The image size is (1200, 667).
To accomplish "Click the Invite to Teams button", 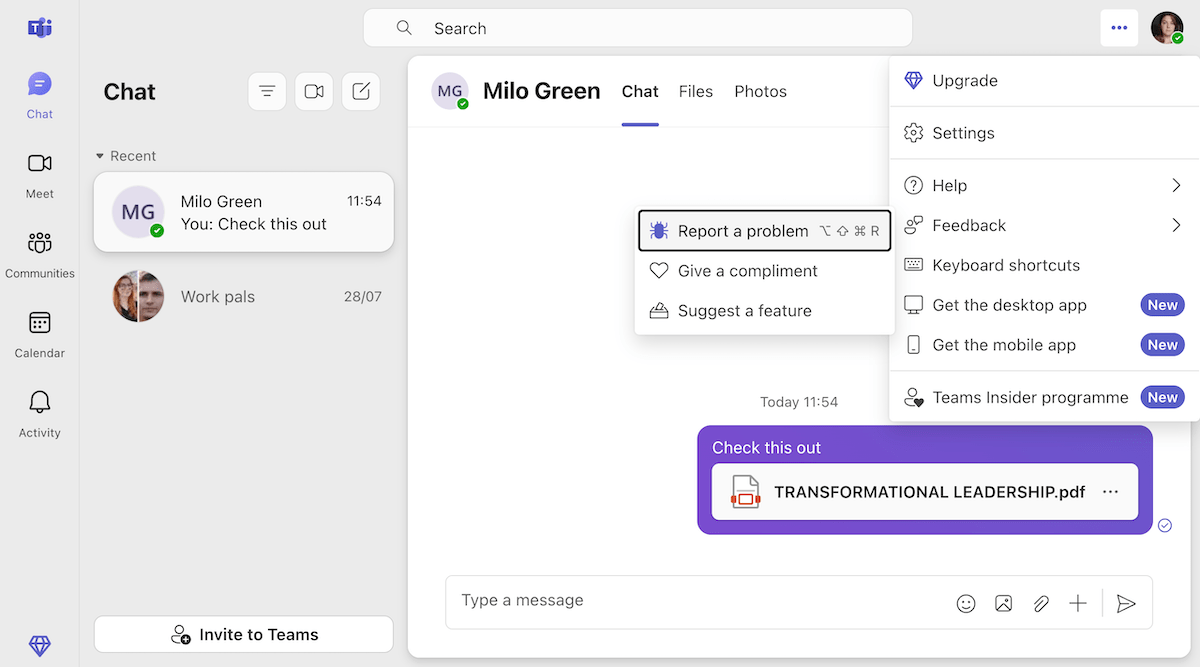I will point(244,634).
